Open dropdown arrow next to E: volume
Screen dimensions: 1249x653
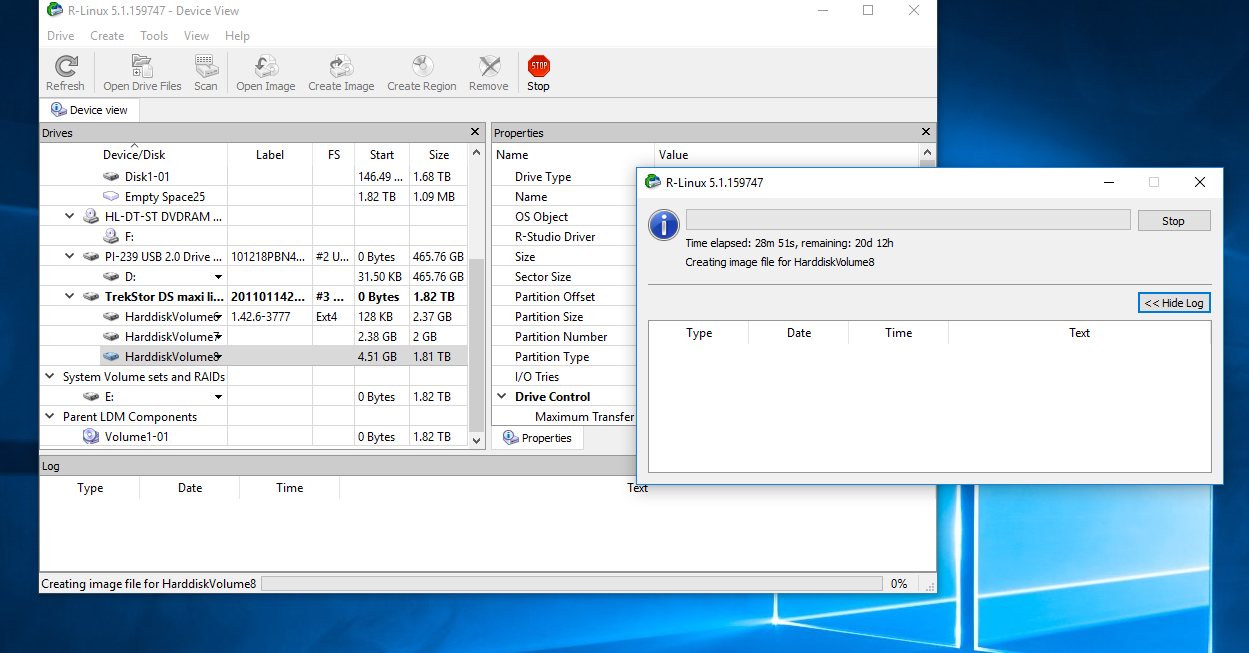coord(218,397)
